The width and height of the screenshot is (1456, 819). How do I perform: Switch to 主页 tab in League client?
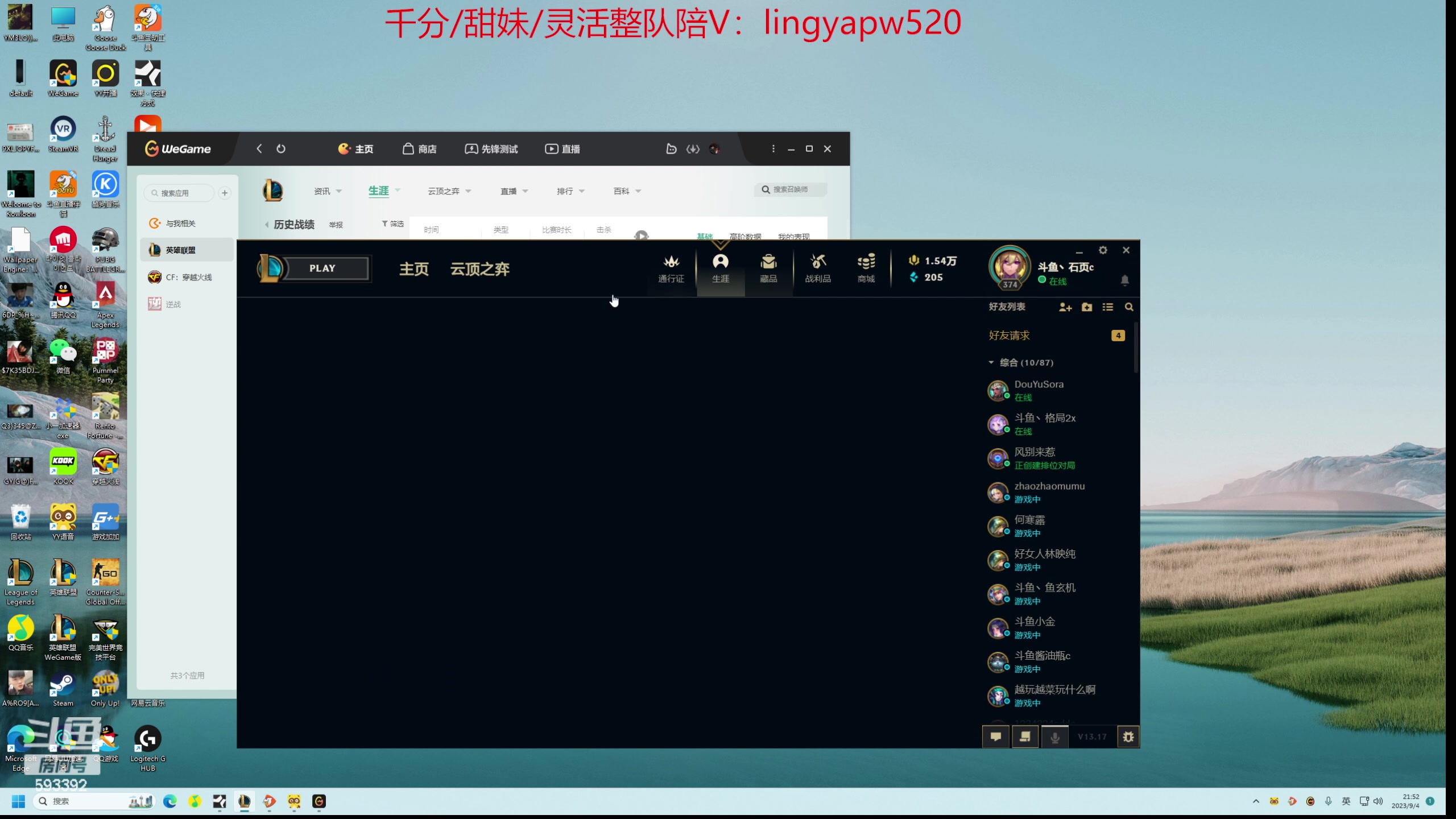(413, 269)
